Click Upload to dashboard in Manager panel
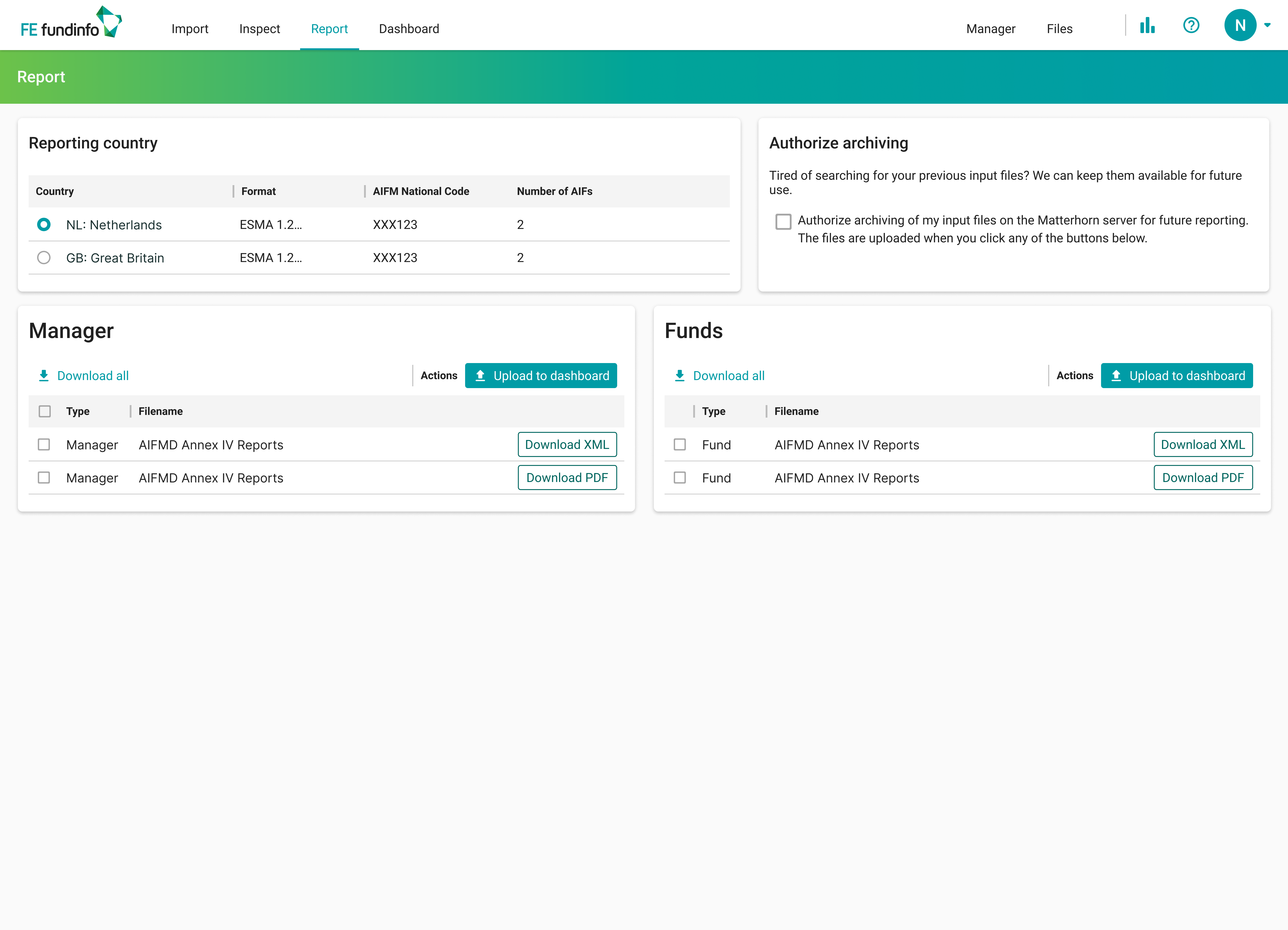This screenshot has height=930, width=1288. 541,376
